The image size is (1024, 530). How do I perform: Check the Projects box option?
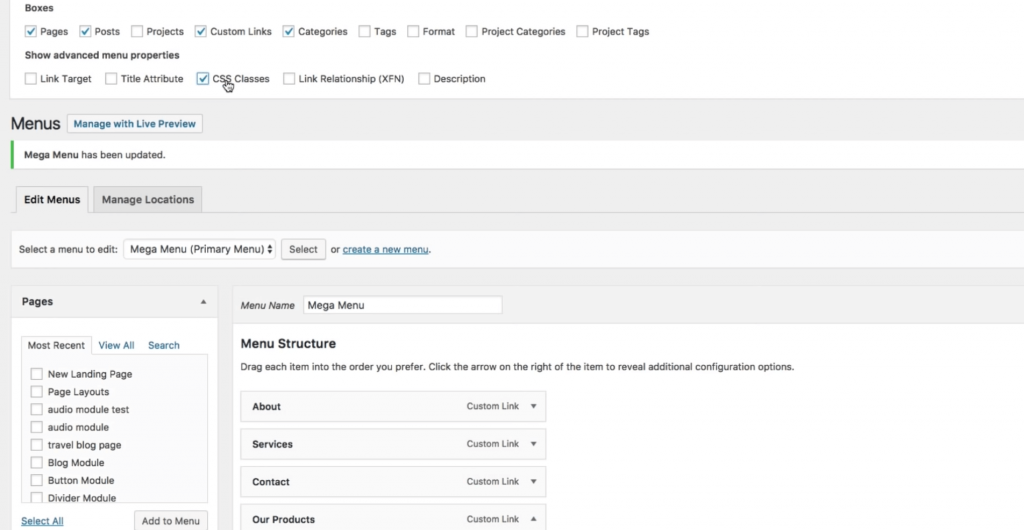[137, 32]
